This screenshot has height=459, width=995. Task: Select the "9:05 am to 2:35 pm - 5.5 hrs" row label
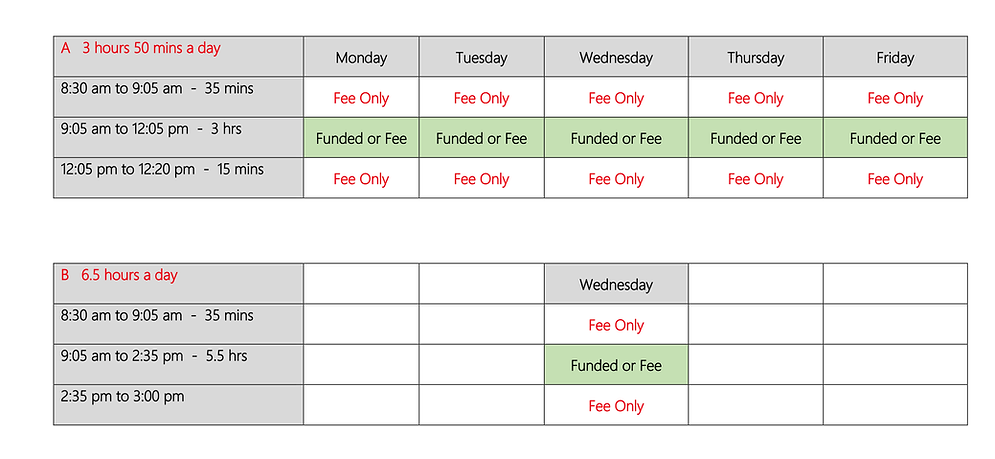178,364
